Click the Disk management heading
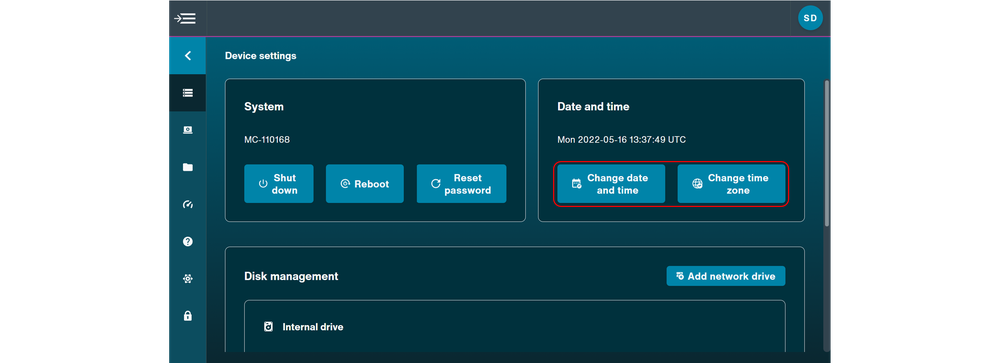Image resolution: width=1000 pixels, height=363 pixels. pyautogui.click(x=291, y=276)
